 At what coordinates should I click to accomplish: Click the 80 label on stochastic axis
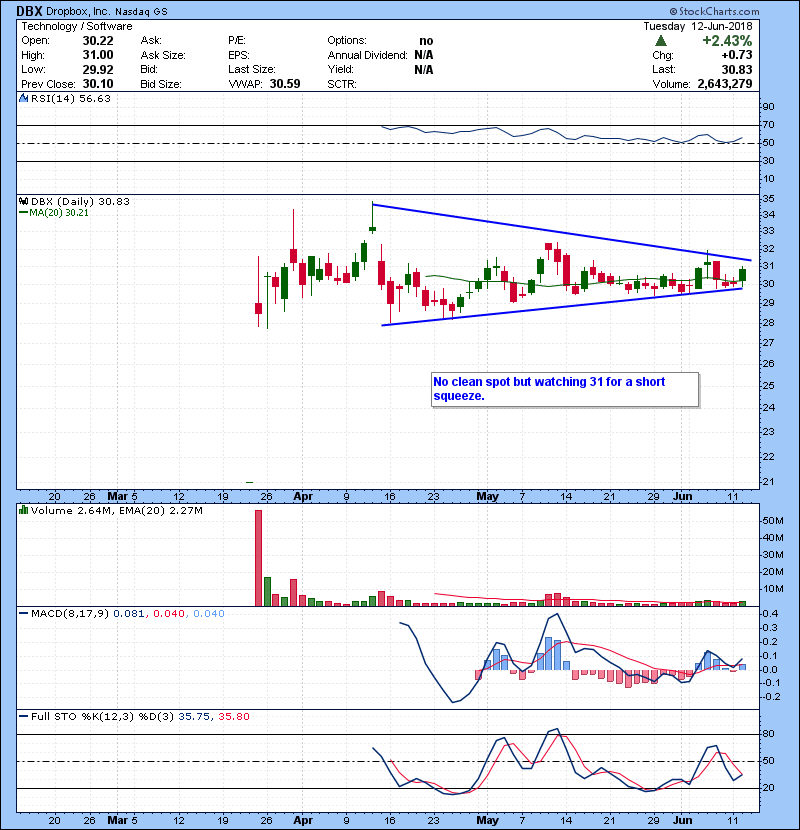(768, 734)
